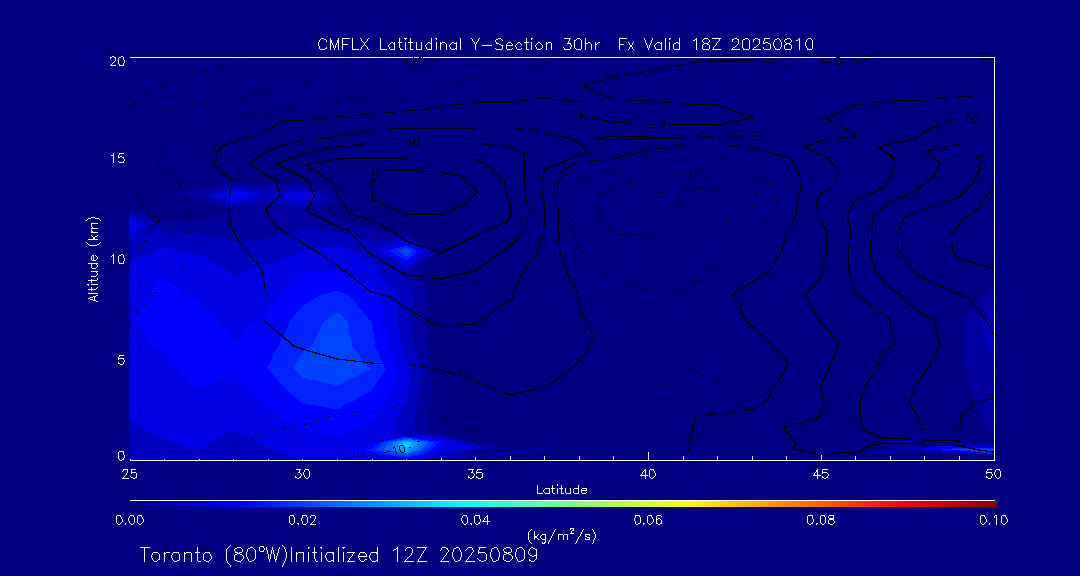Select the 0.00 colorbar minimum label

click(130, 520)
